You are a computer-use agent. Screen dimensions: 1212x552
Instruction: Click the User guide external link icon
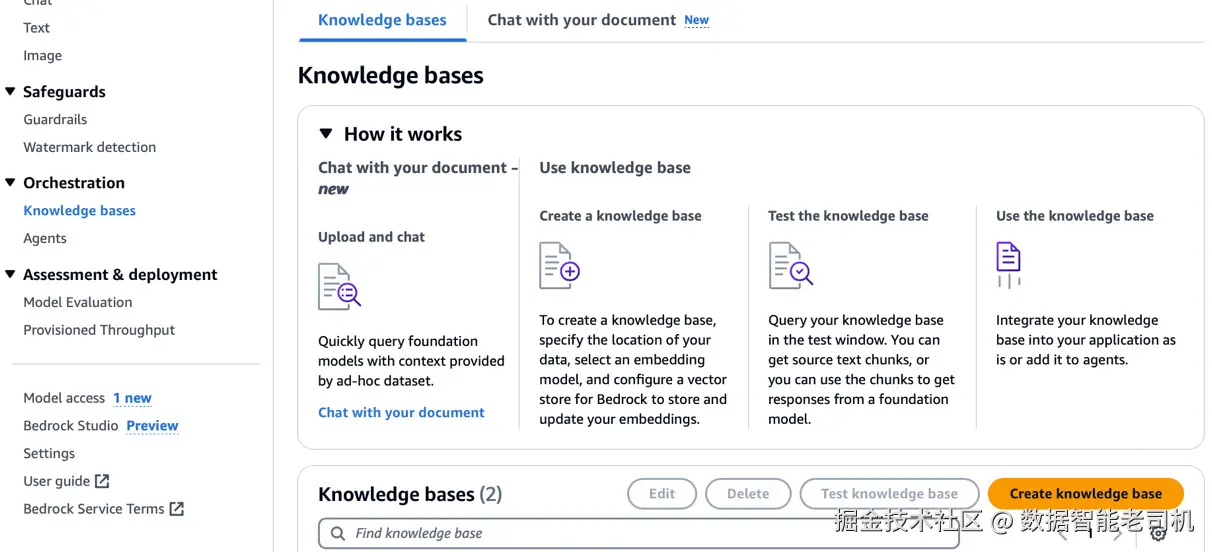102,481
